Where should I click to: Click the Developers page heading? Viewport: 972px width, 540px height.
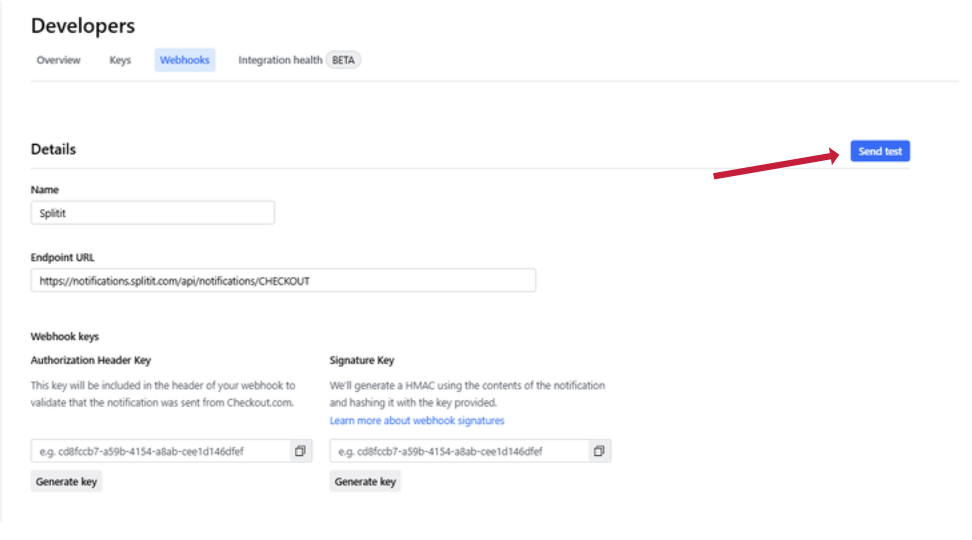(x=83, y=26)
